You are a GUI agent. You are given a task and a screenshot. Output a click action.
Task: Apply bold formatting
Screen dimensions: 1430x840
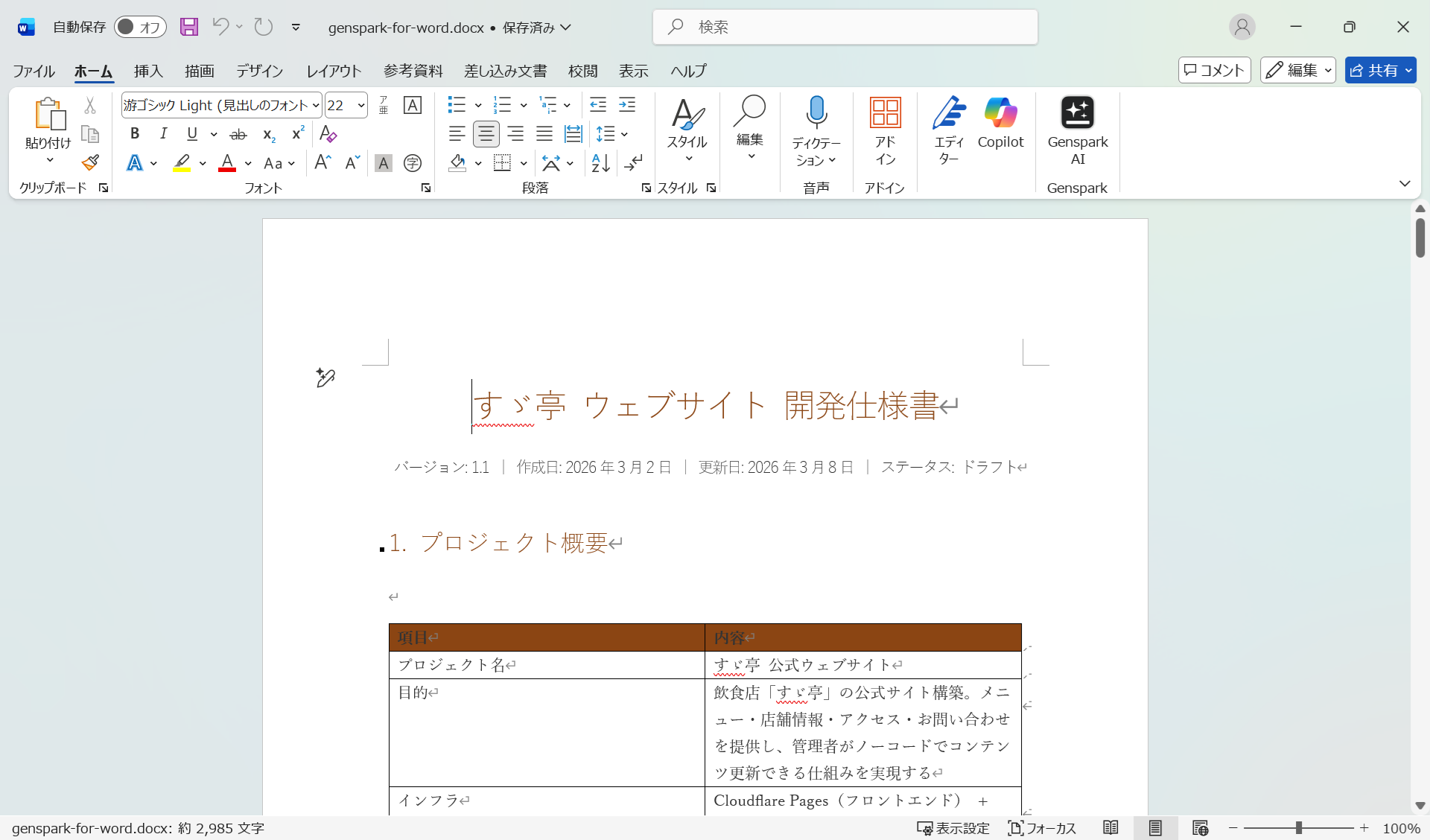135,134
